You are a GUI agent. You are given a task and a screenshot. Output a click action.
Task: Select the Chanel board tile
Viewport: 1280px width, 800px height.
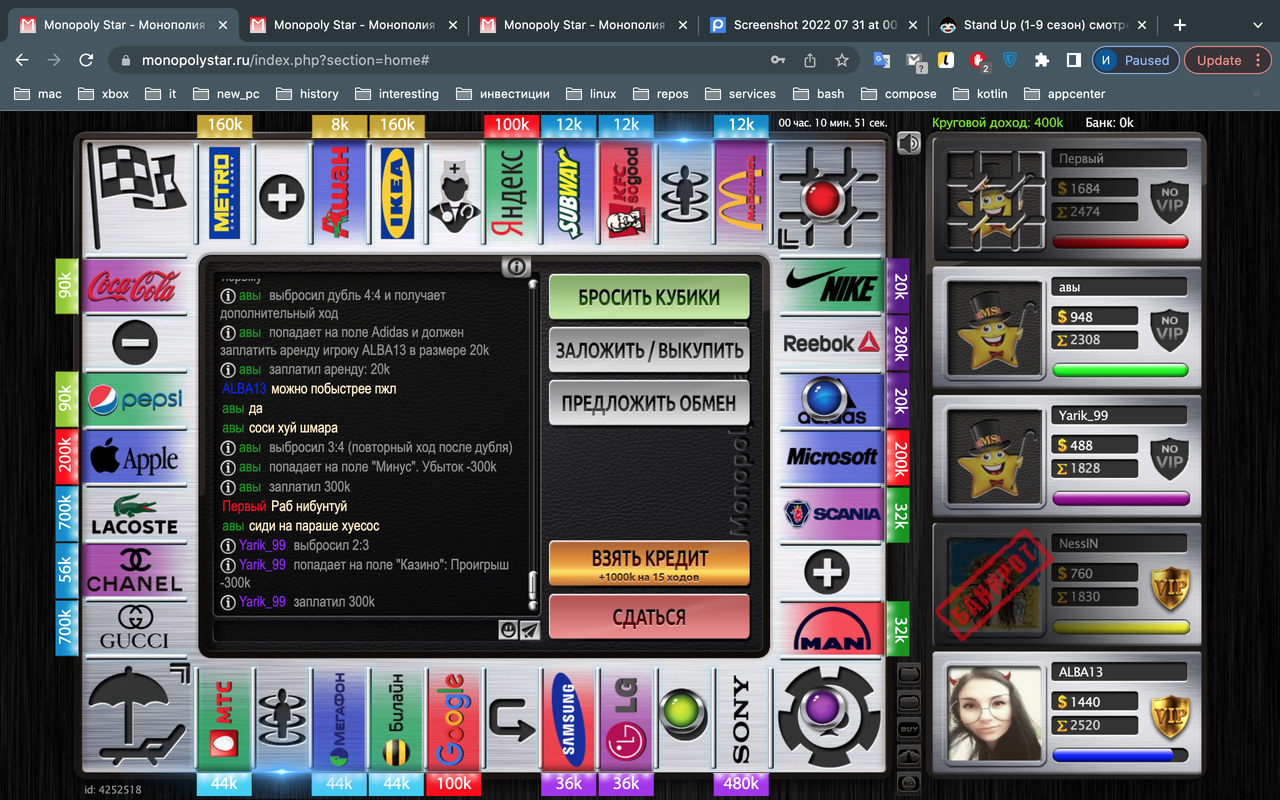point(134,571)
